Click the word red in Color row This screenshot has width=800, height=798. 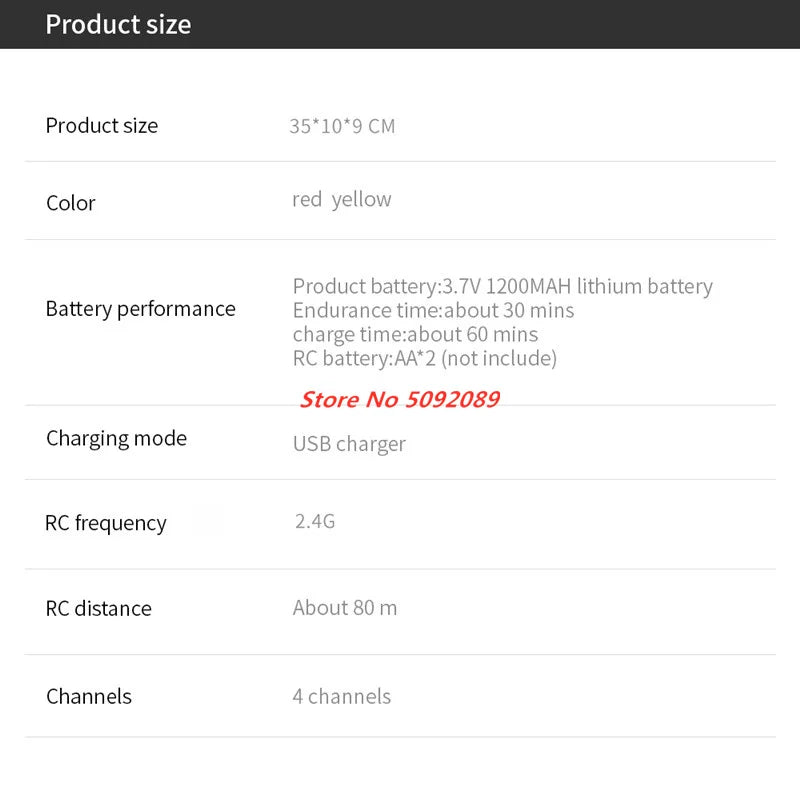307,200
